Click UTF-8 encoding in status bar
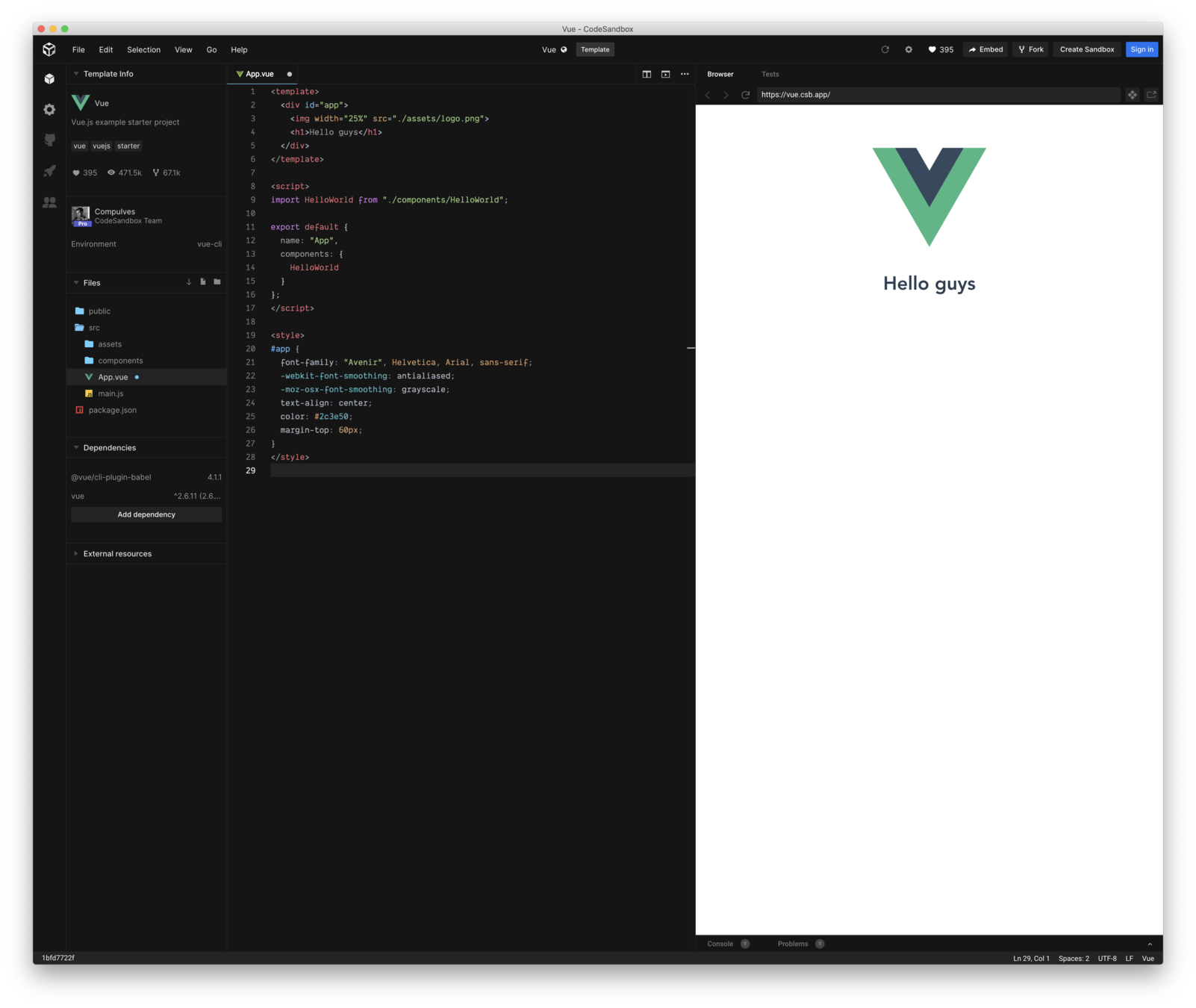This screenshot has height=1008, width=1196. (1107, 959)
